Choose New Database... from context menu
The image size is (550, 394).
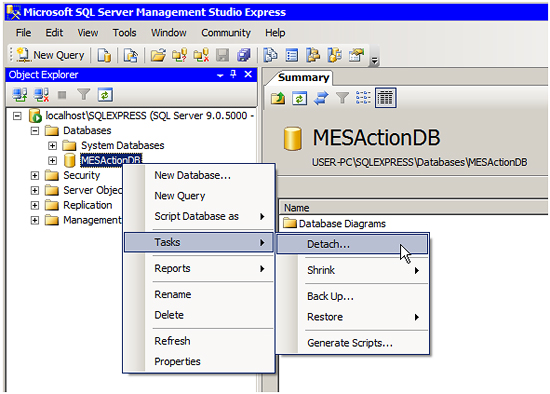(199, 175)
